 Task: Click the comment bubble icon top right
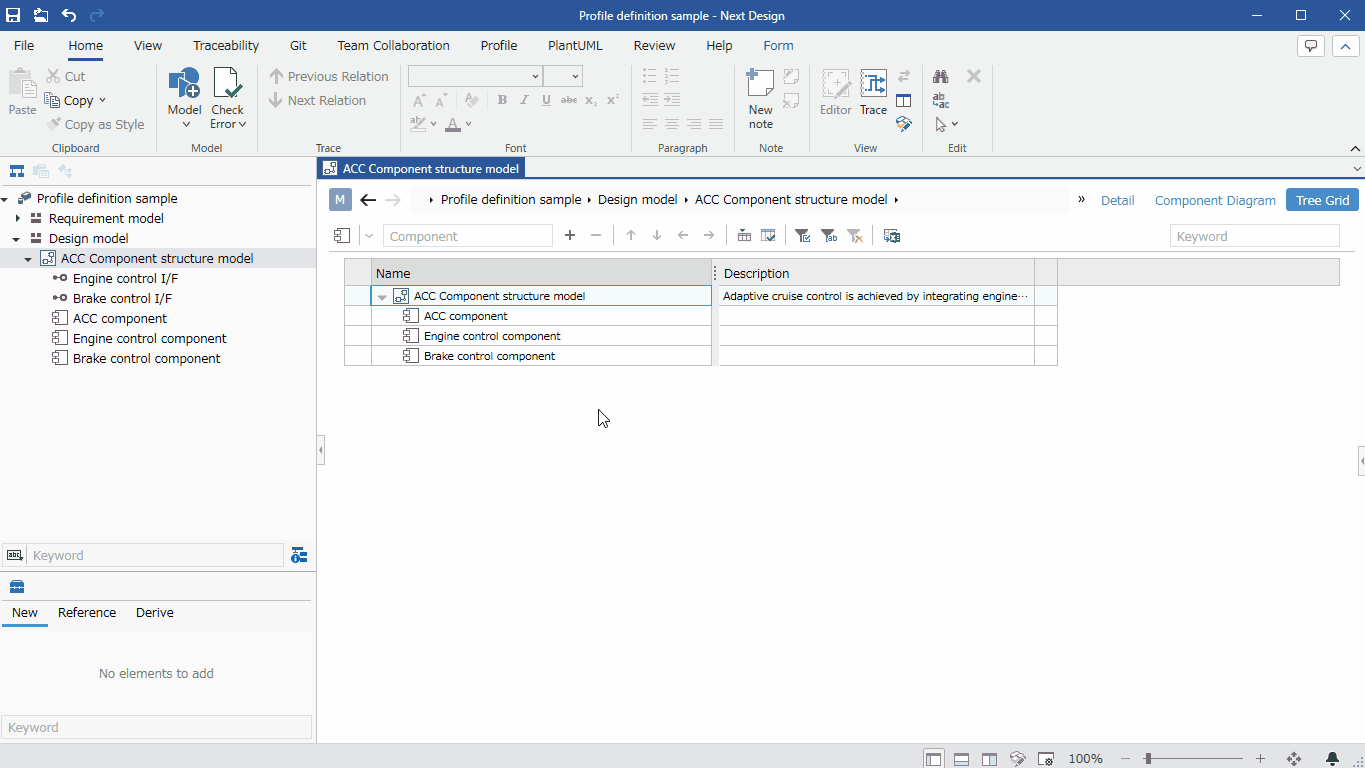click(1310, 46)
